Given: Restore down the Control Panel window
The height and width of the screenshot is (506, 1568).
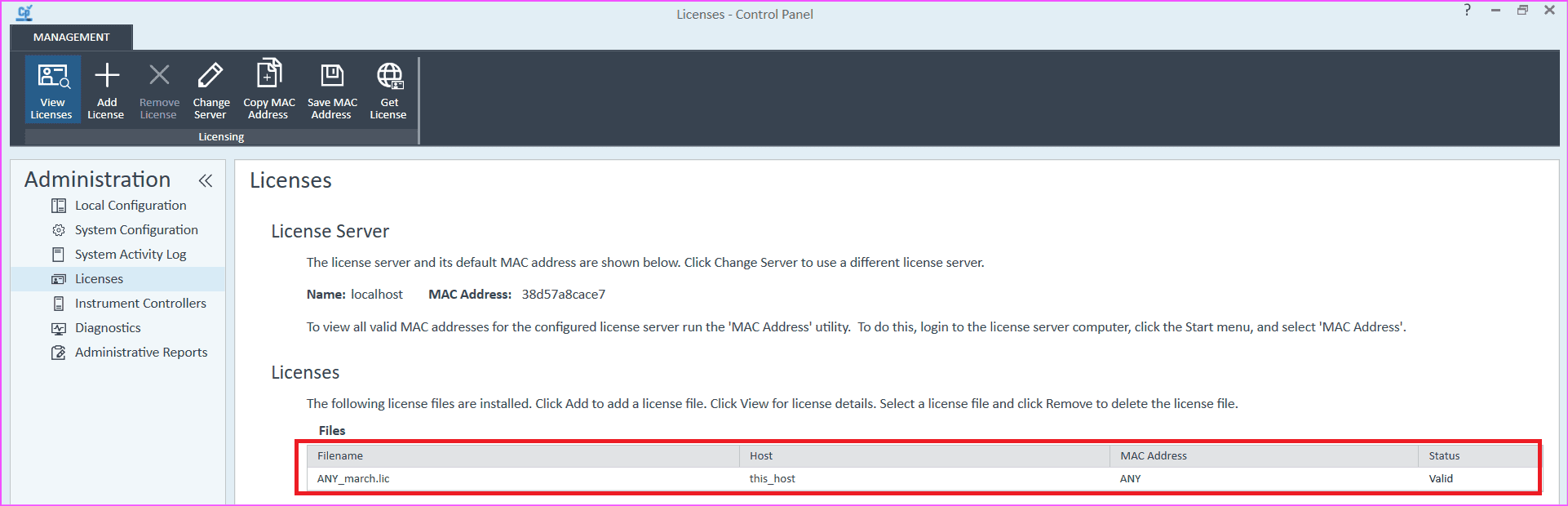Looking at the screenshot, I should point(1522,10).
